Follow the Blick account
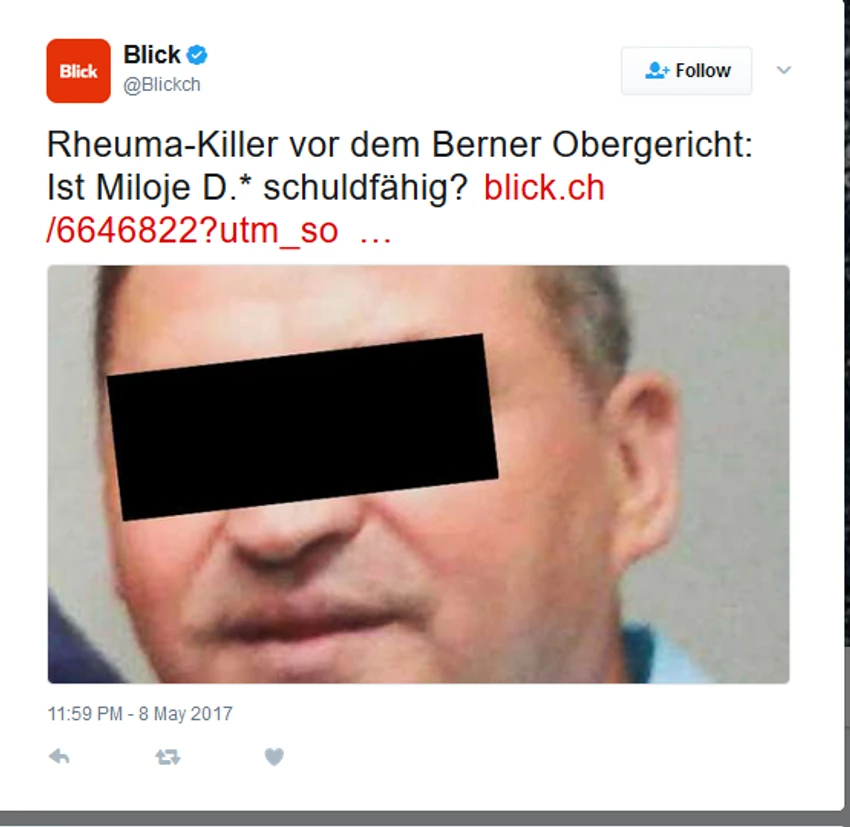This screenshot has height=827, width=850. (686, 70)
